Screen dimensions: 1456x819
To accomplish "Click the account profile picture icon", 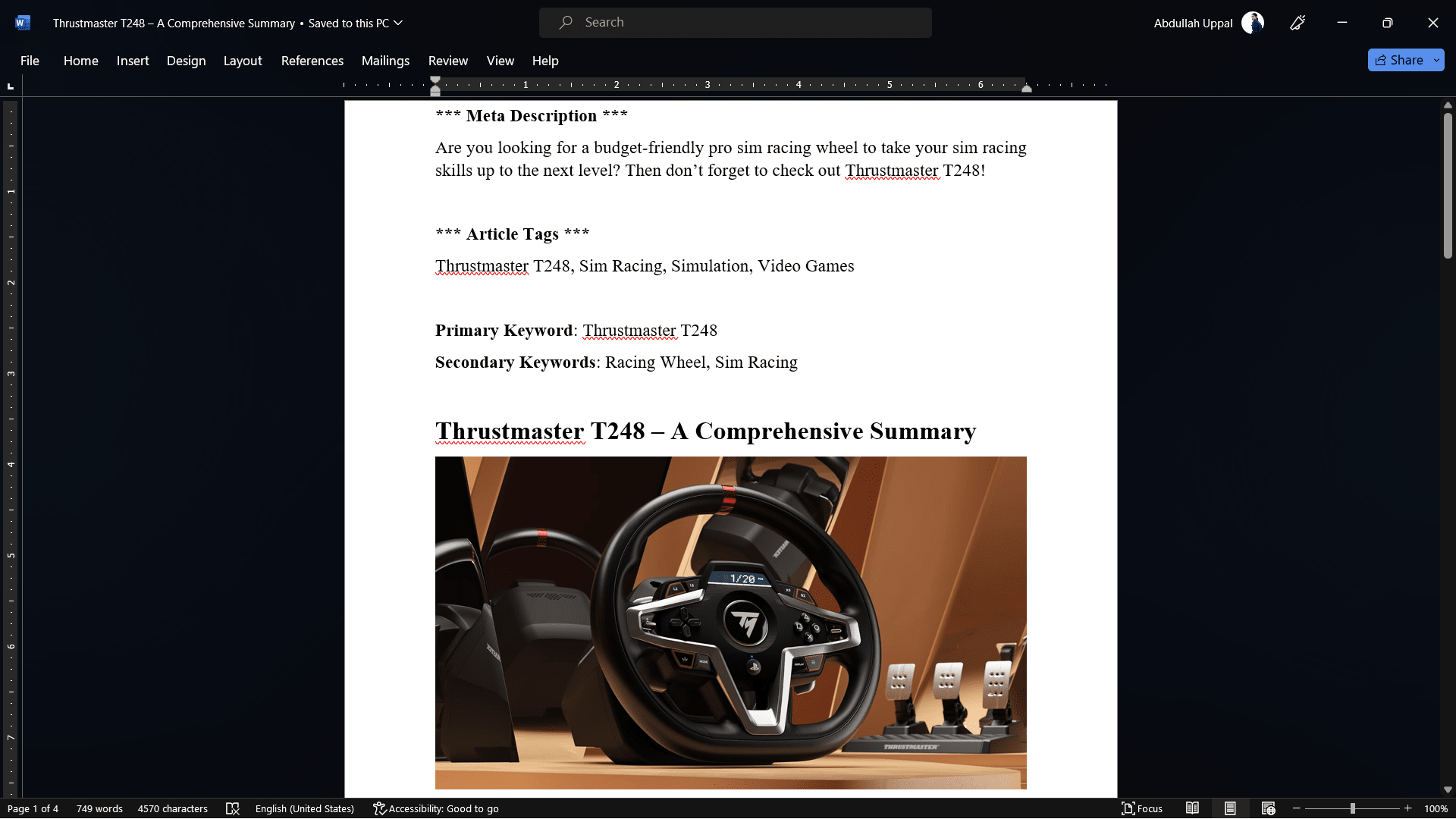I will [1253, 22].
